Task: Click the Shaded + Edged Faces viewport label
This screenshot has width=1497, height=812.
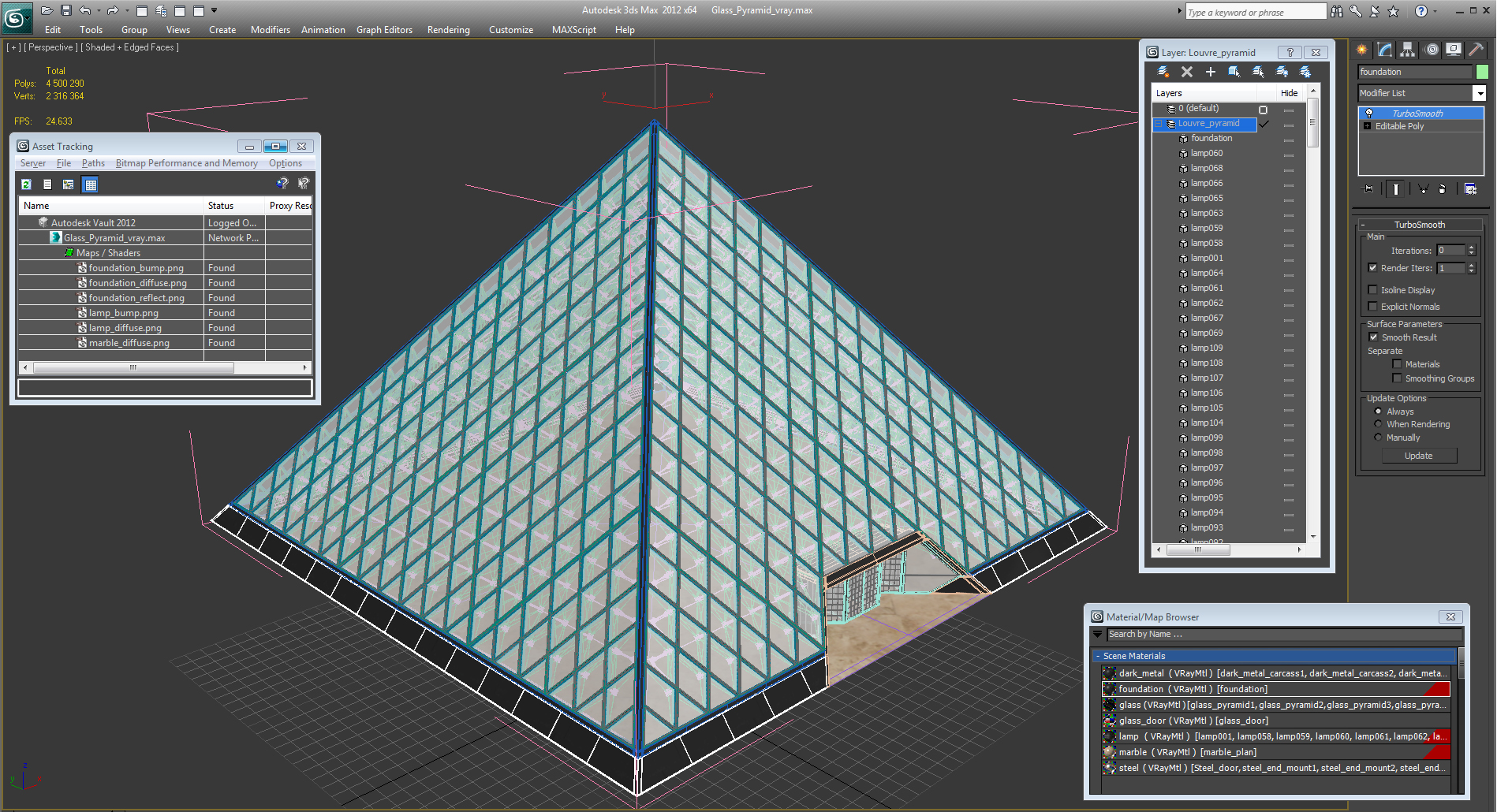Action: click(130, 47)
